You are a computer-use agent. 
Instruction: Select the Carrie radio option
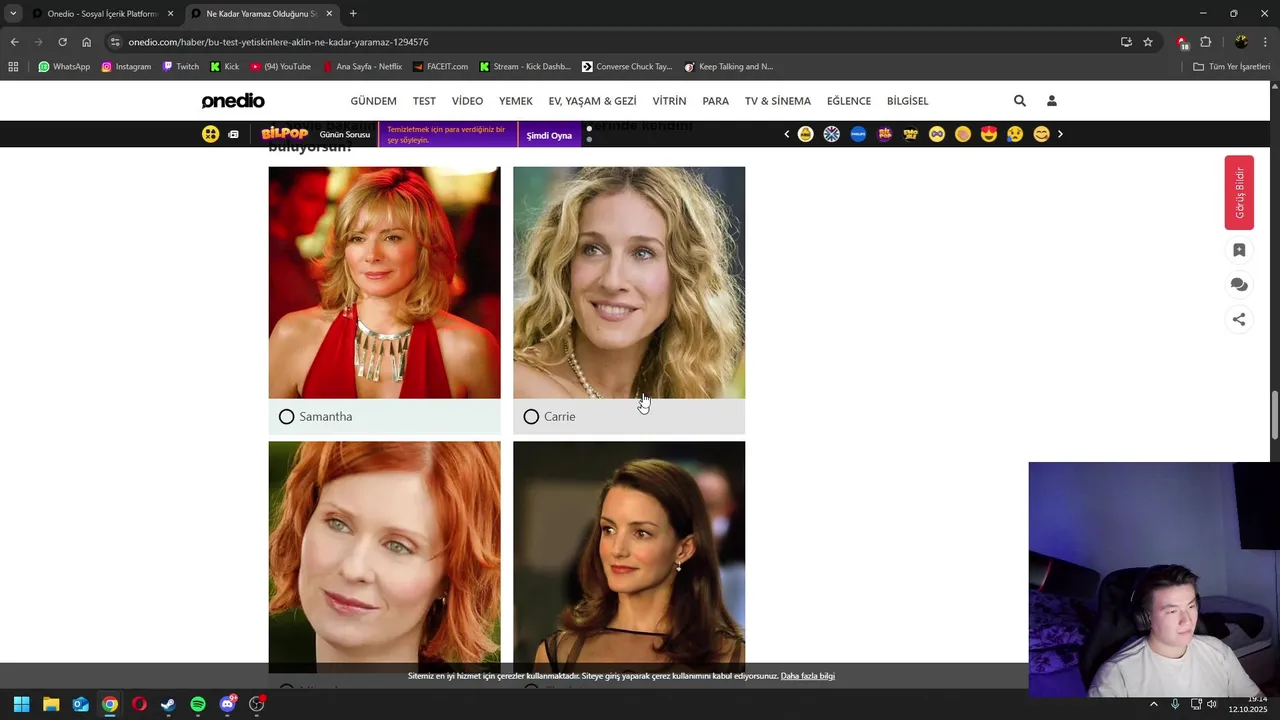coord(531,417)
